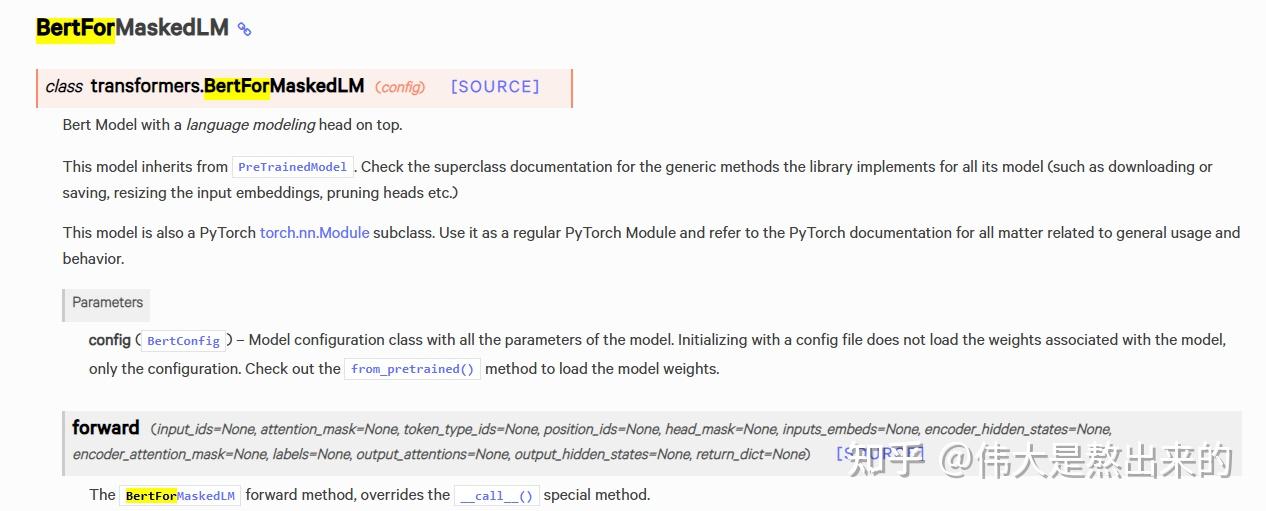Click the permalink icon beside the BertForMaskedLM heading

244,29
